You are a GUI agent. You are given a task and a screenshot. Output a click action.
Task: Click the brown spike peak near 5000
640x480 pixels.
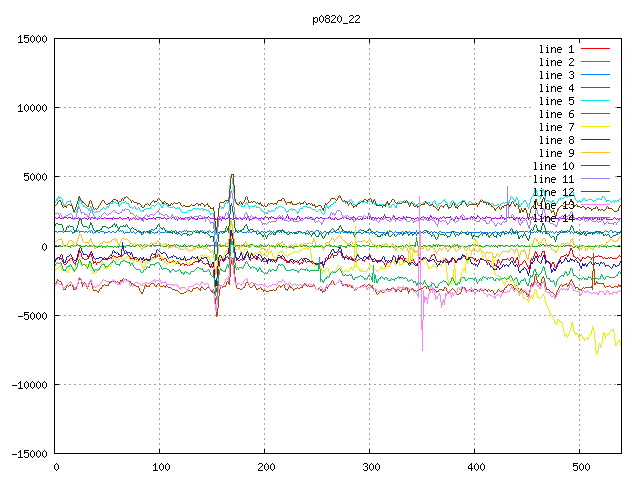(x=232, y=175)
